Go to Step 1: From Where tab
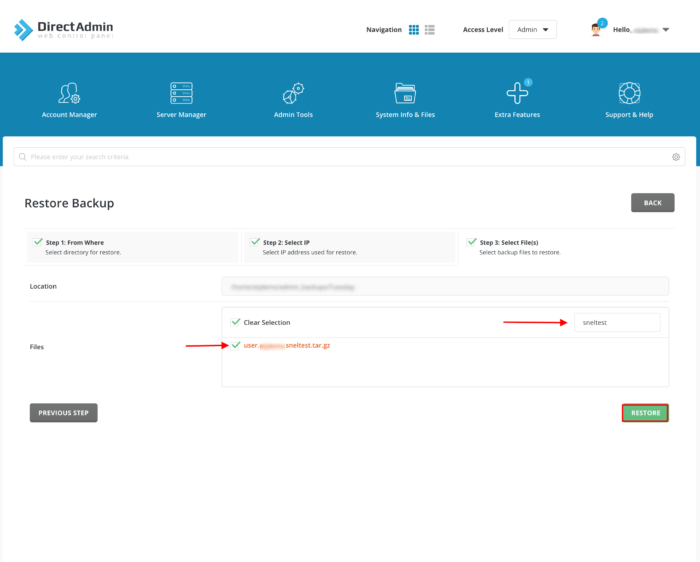The image size is (700, 562). (132, 246)
